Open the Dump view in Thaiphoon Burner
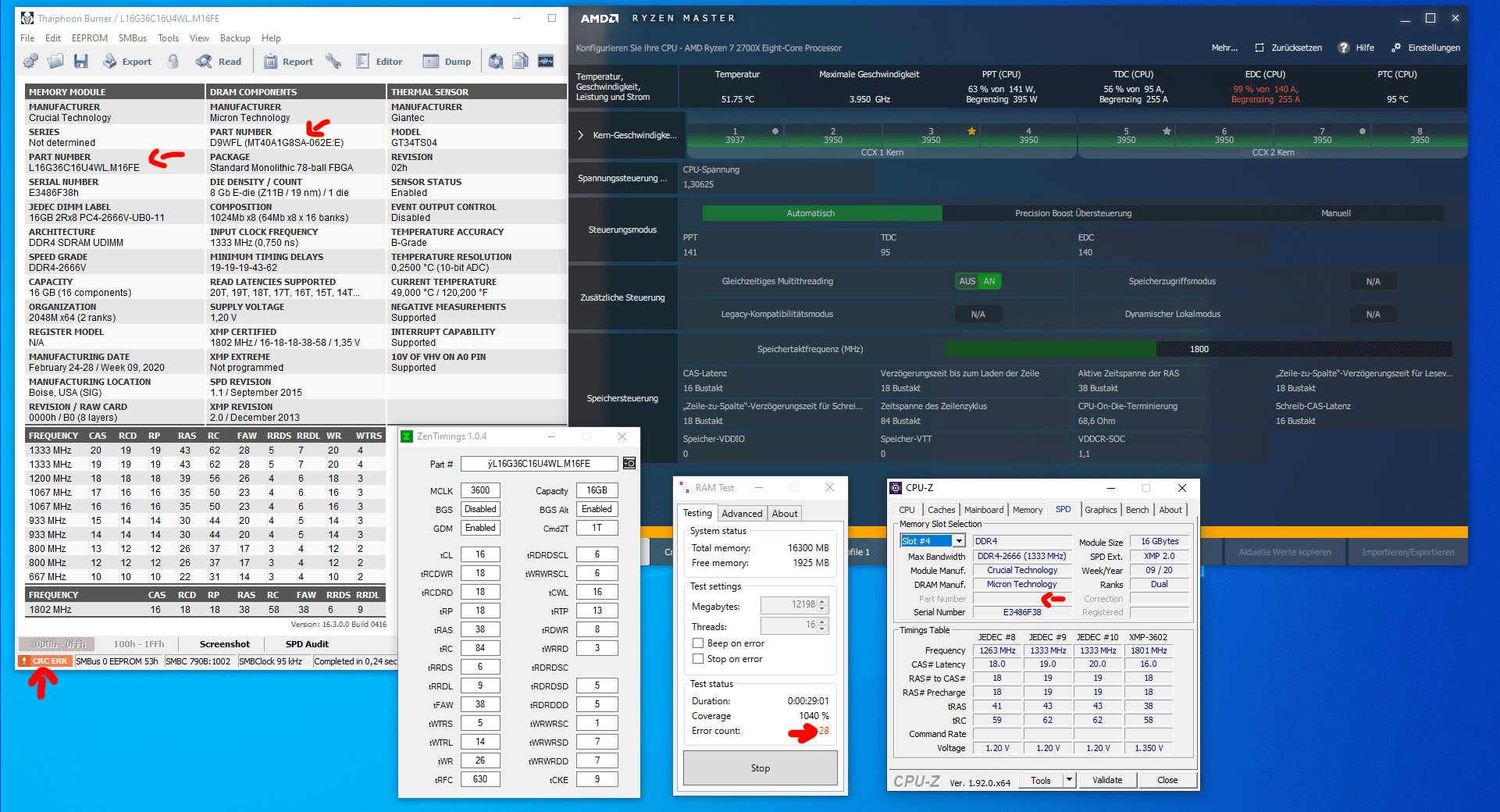The height and width of the screenshot is (812, 1500). tap(447, 61)
